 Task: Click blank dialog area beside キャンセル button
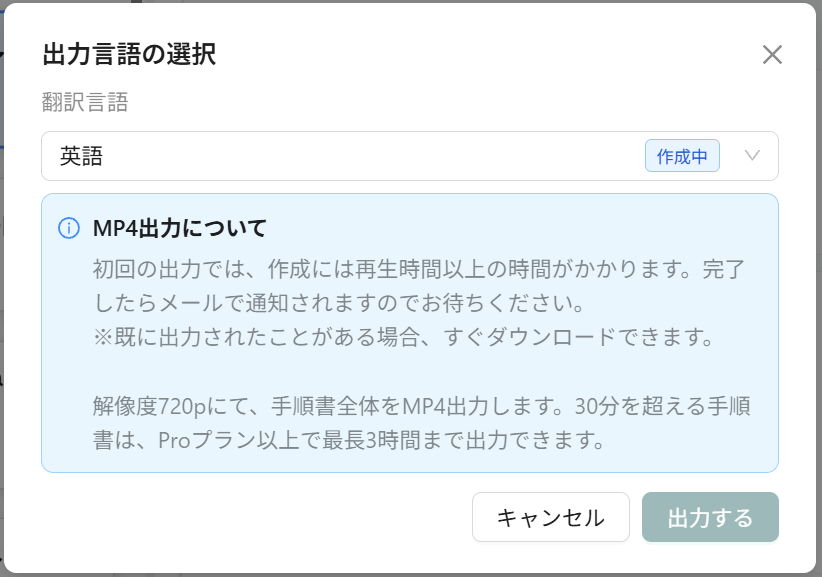[252, 517]
